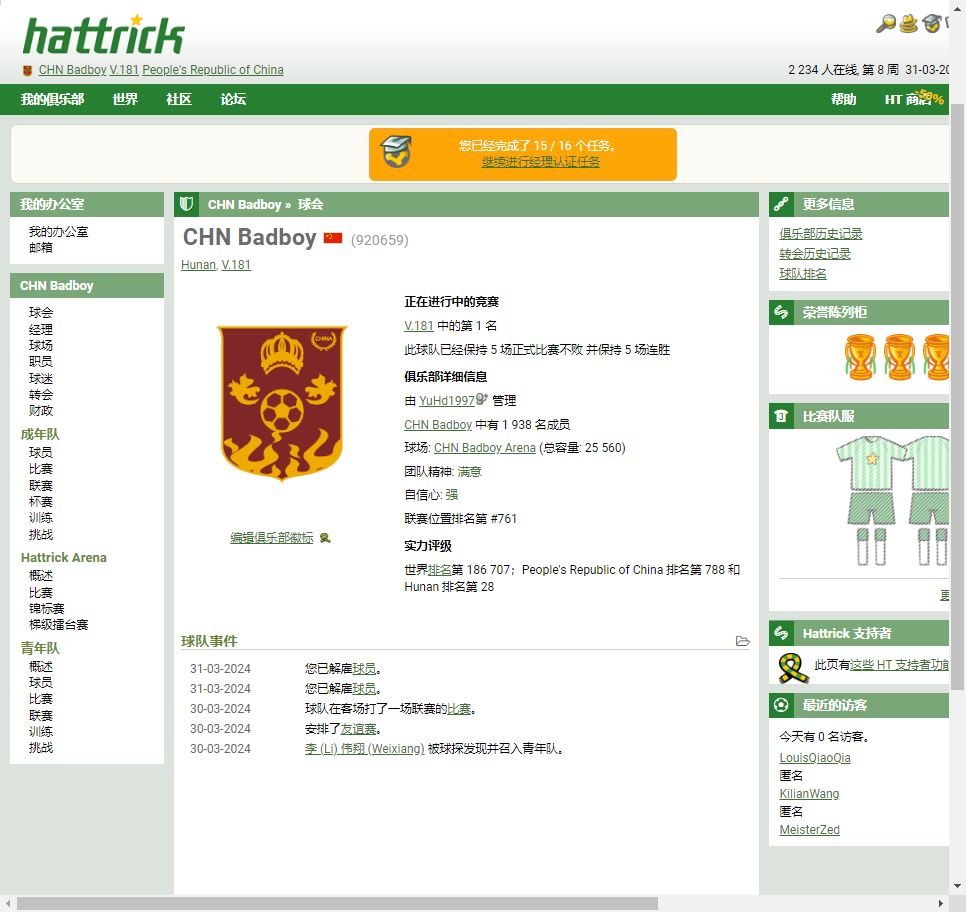The width and height of the screenshot is (966, 912).
Task: Click the link icon in 更多信息 header
Action: tap(781, 204)
